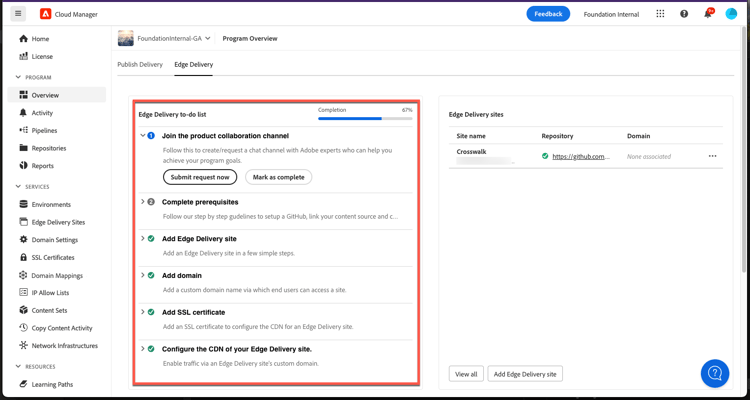This screenshot has height=400, width=750.
Task: Click the 67% completion value
Action: 407,110
